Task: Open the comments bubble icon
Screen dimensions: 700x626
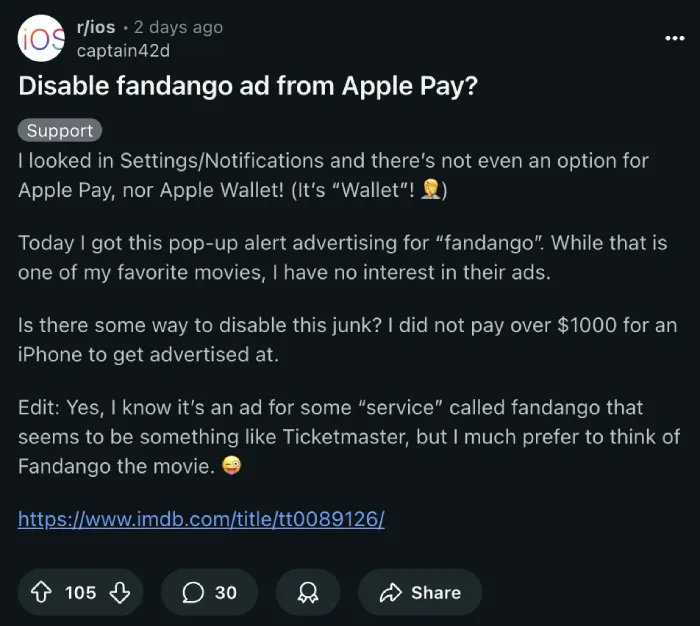Action: point(193,593)
